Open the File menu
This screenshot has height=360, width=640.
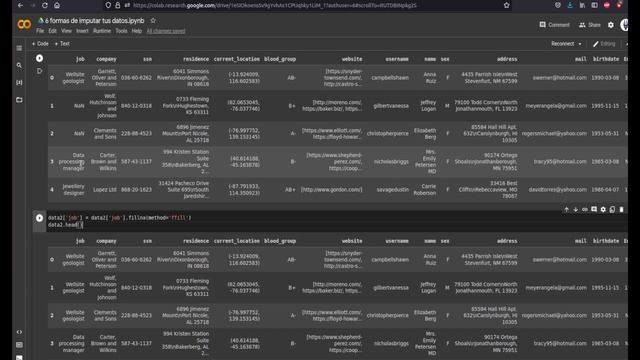(40, 31)
